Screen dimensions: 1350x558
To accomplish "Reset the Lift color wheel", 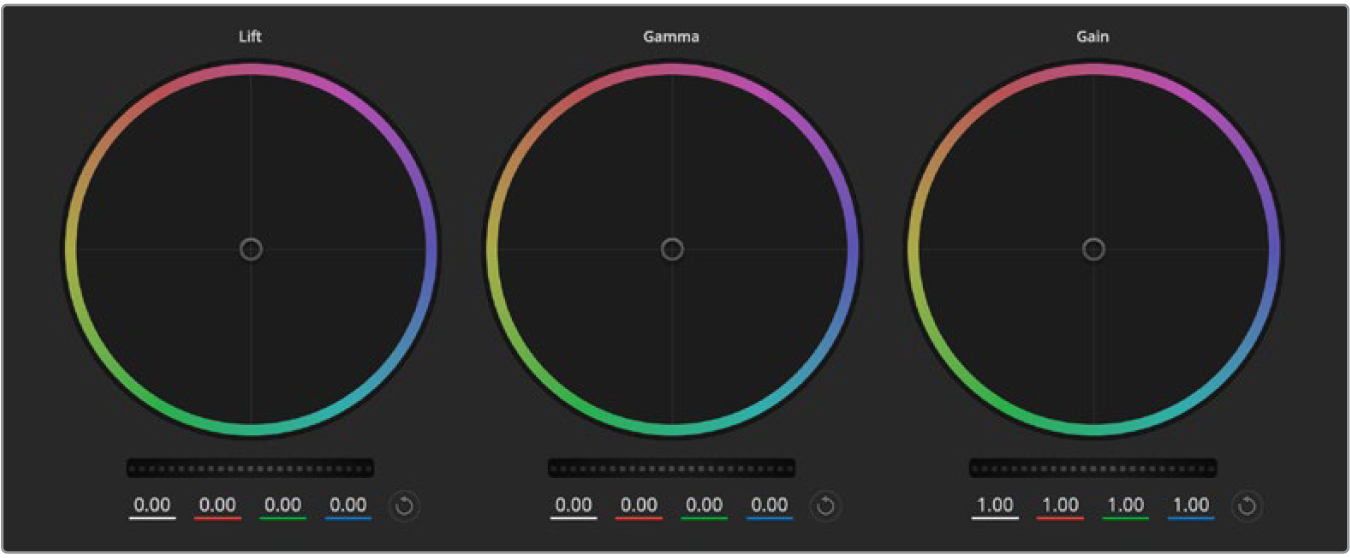I will (x=404, y=506).
